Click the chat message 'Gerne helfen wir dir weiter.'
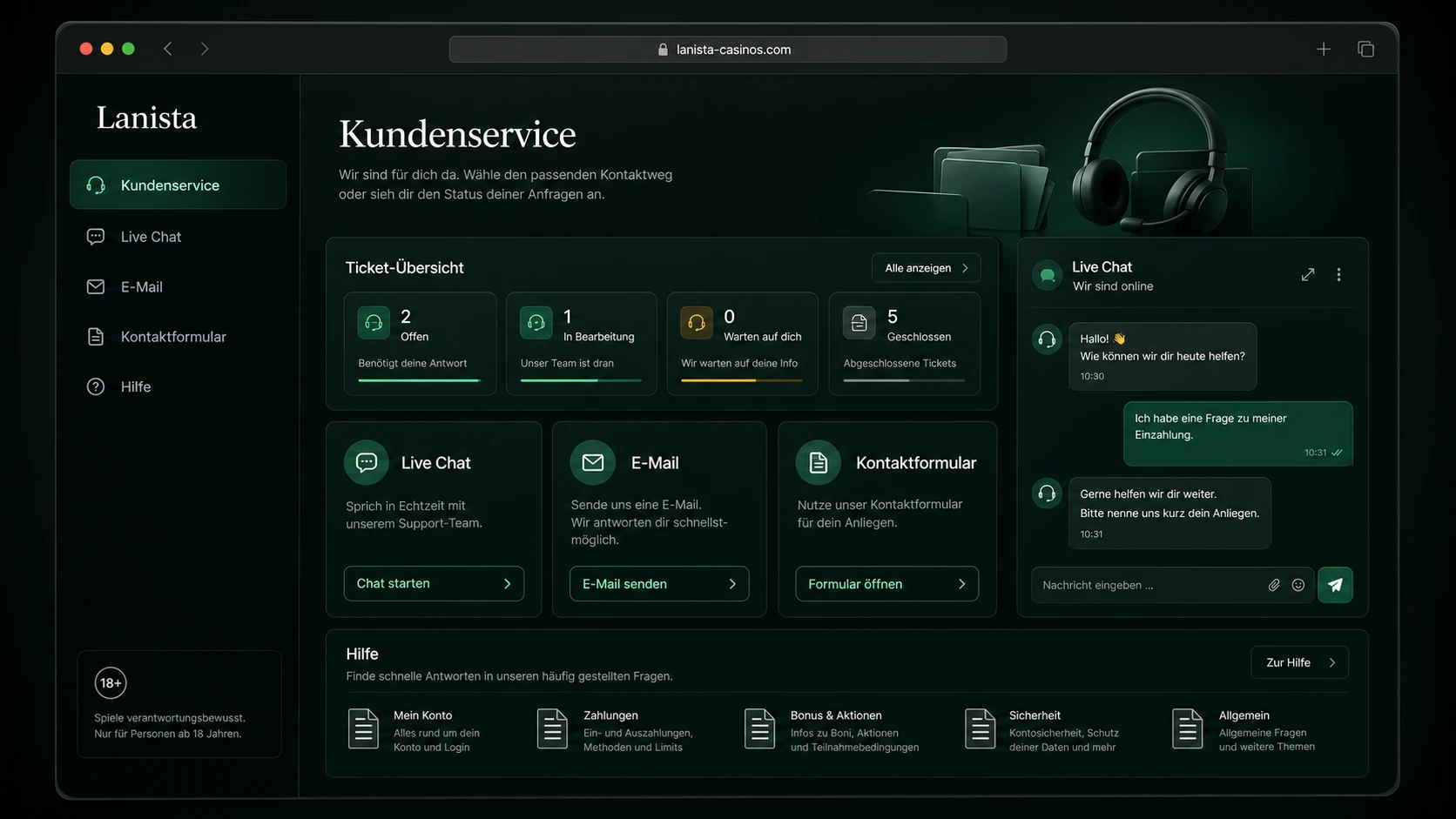 (1170, 513)
